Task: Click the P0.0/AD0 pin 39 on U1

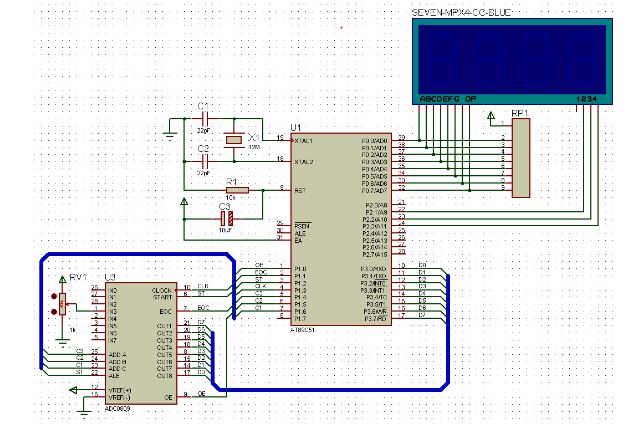Action: 398,141
